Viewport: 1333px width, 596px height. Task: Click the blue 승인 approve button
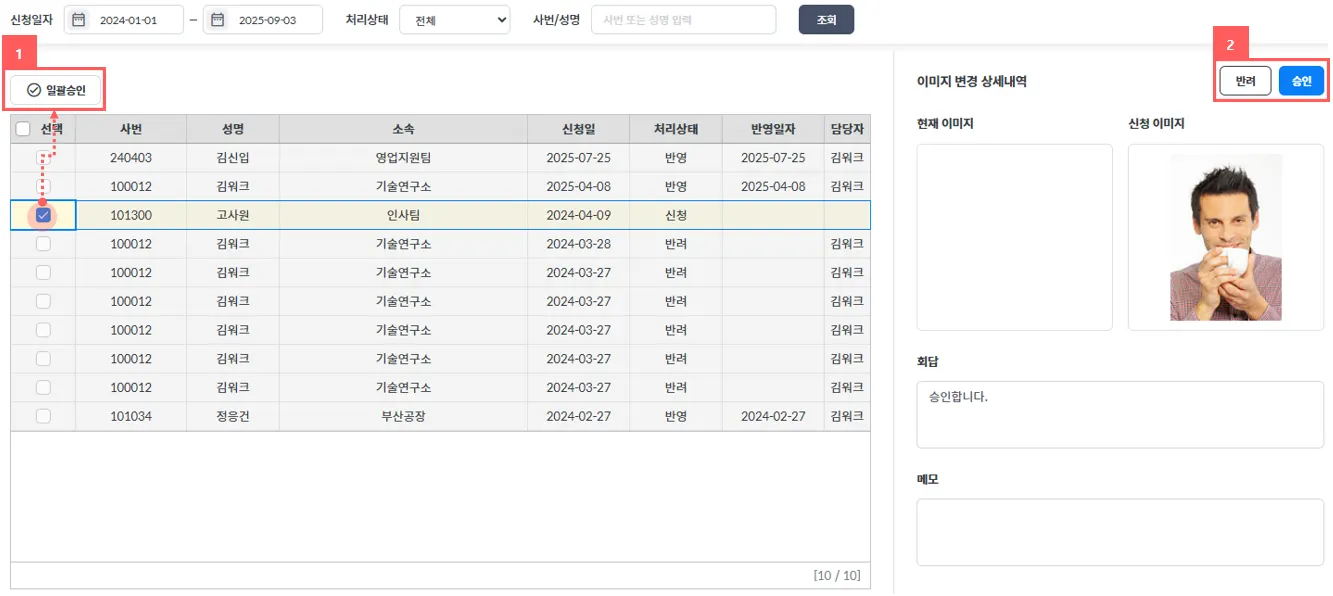[1301, 81]
